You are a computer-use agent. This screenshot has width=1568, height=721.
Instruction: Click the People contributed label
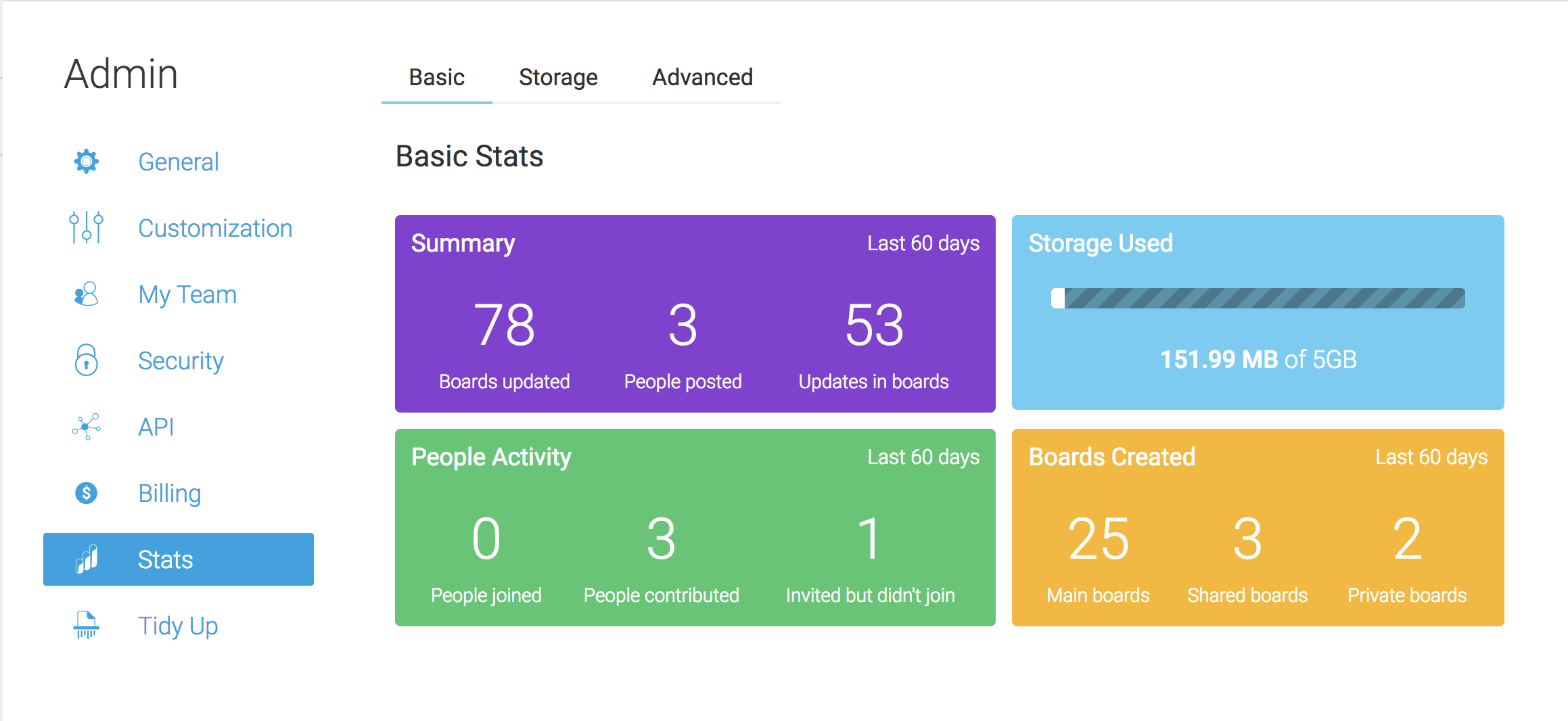tap(662, 595)
